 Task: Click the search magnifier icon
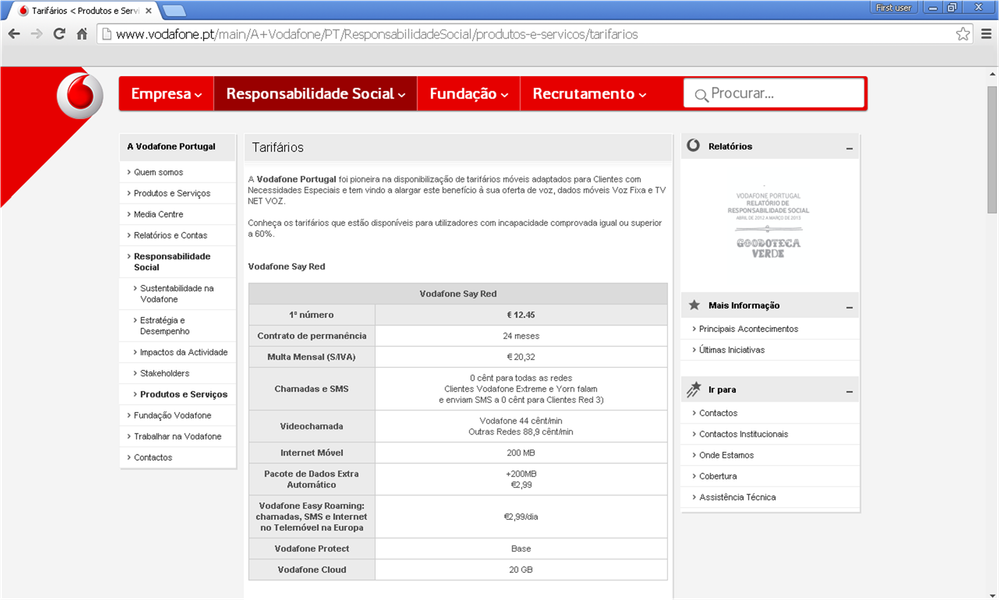(x=701, y=95)
